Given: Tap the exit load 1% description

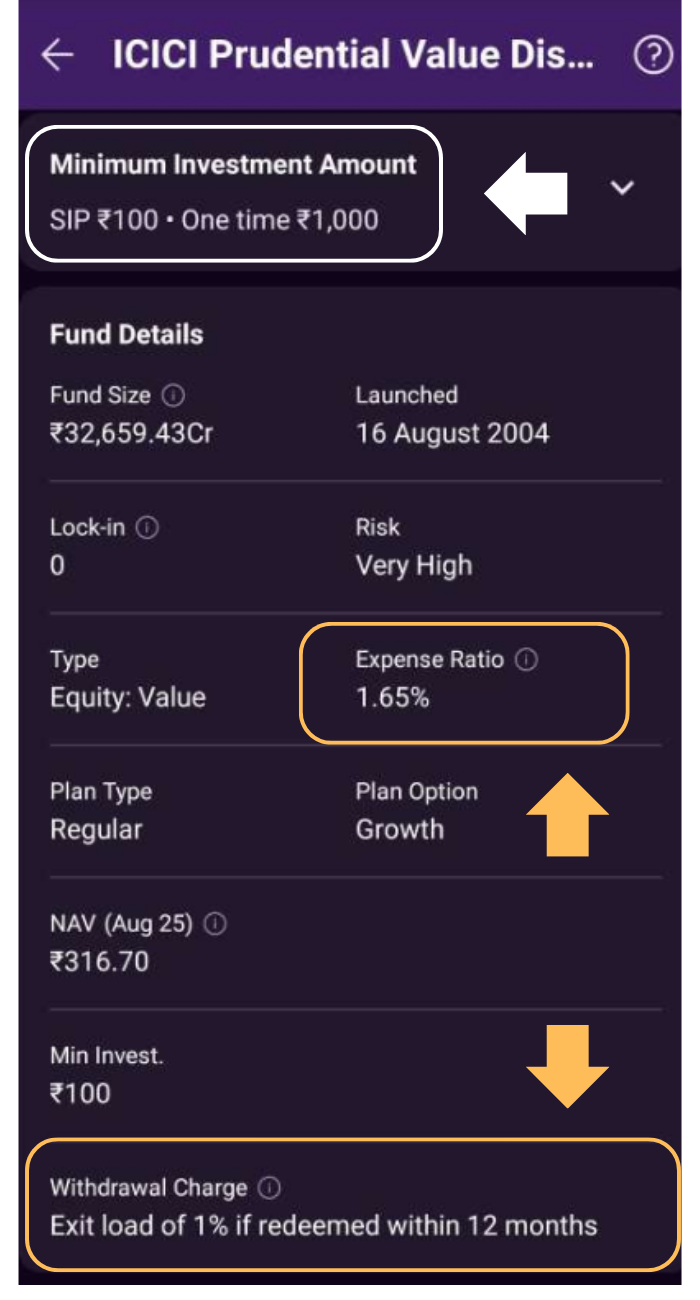Looking at the screenshot, I should [323, 1225].
